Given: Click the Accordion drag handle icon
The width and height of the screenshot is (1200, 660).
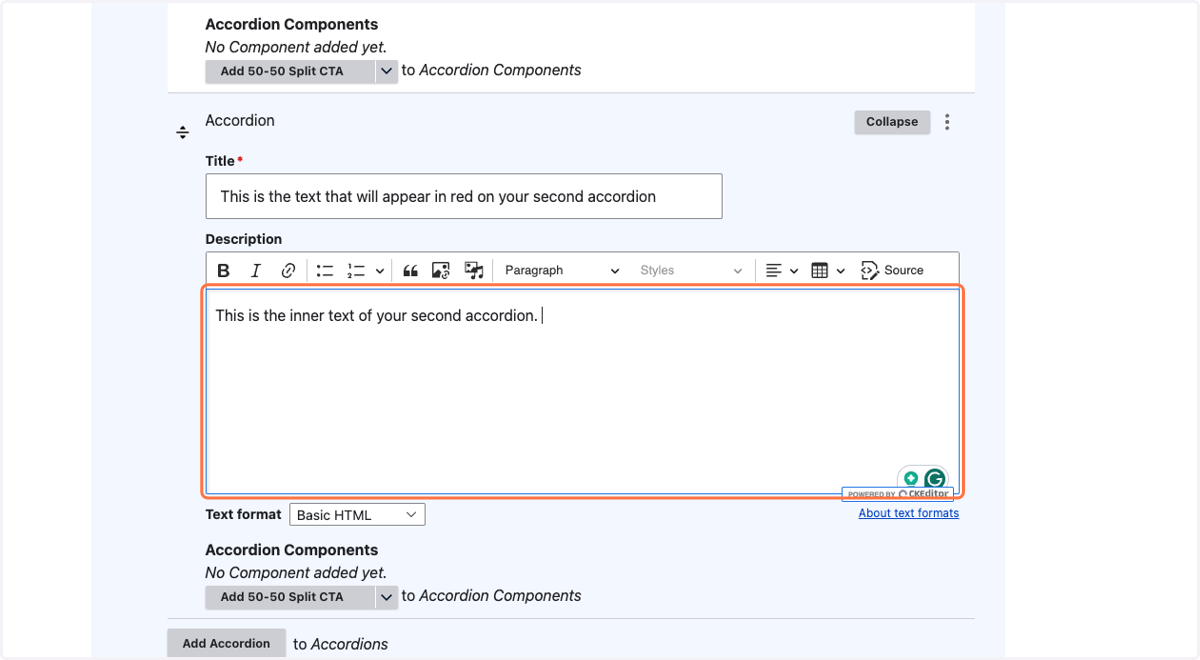Looking at the screenshot, I should click(183, 132).
